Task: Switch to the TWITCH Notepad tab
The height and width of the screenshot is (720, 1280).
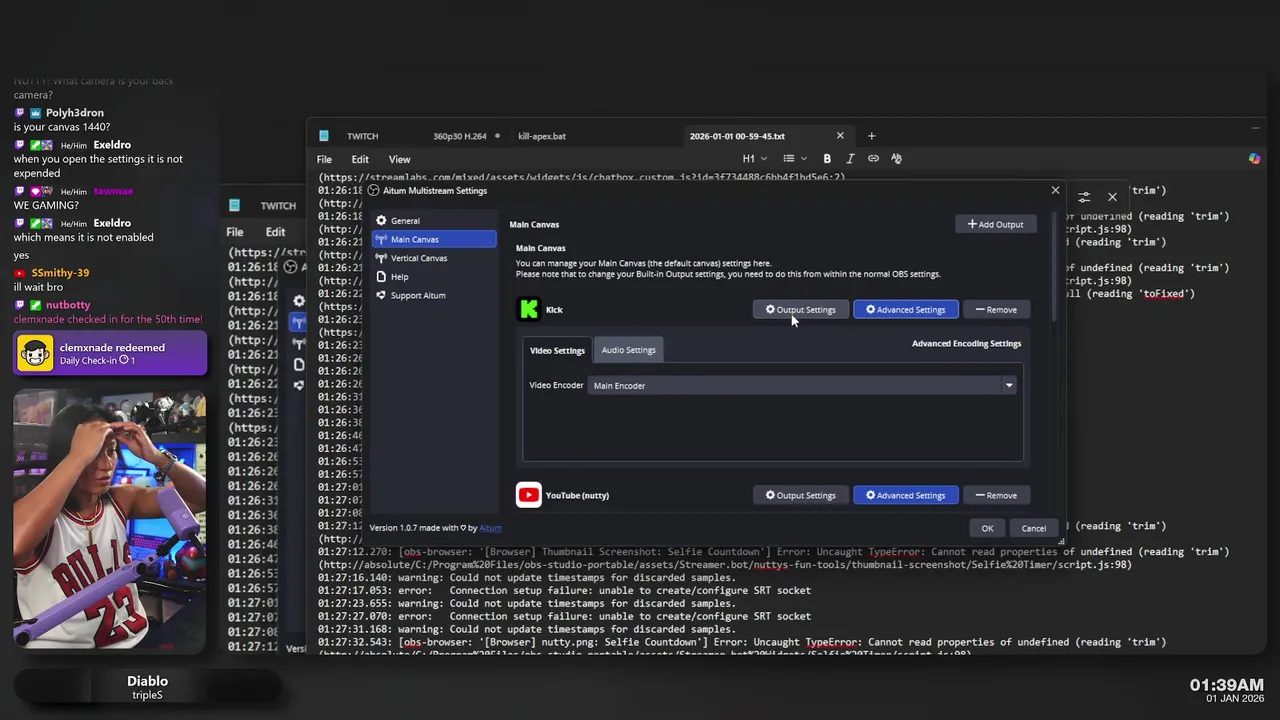Action: pos(362,136)
